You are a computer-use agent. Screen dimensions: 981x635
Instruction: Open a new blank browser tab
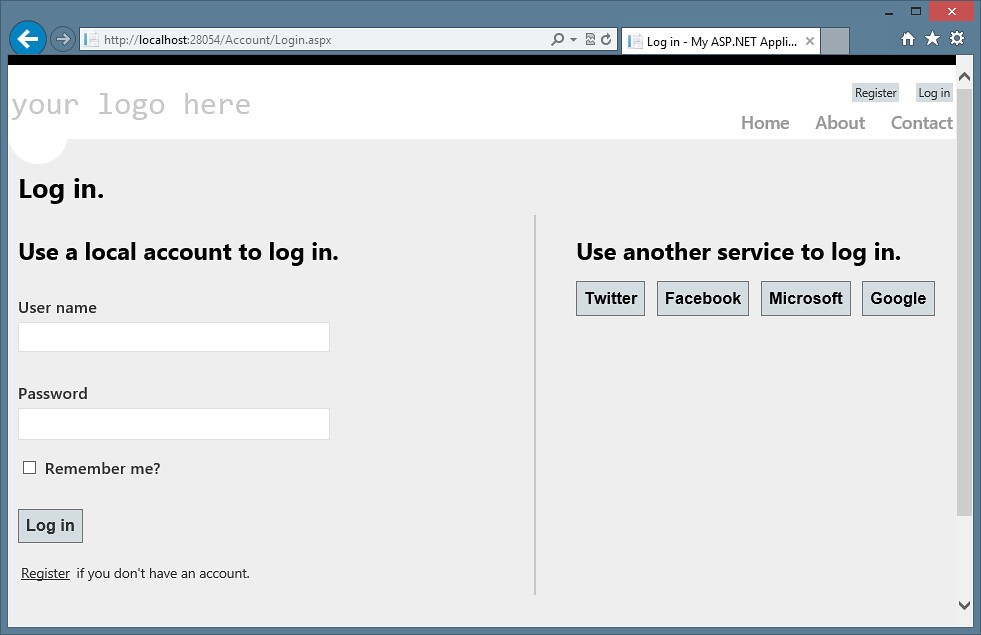point(835,41)
